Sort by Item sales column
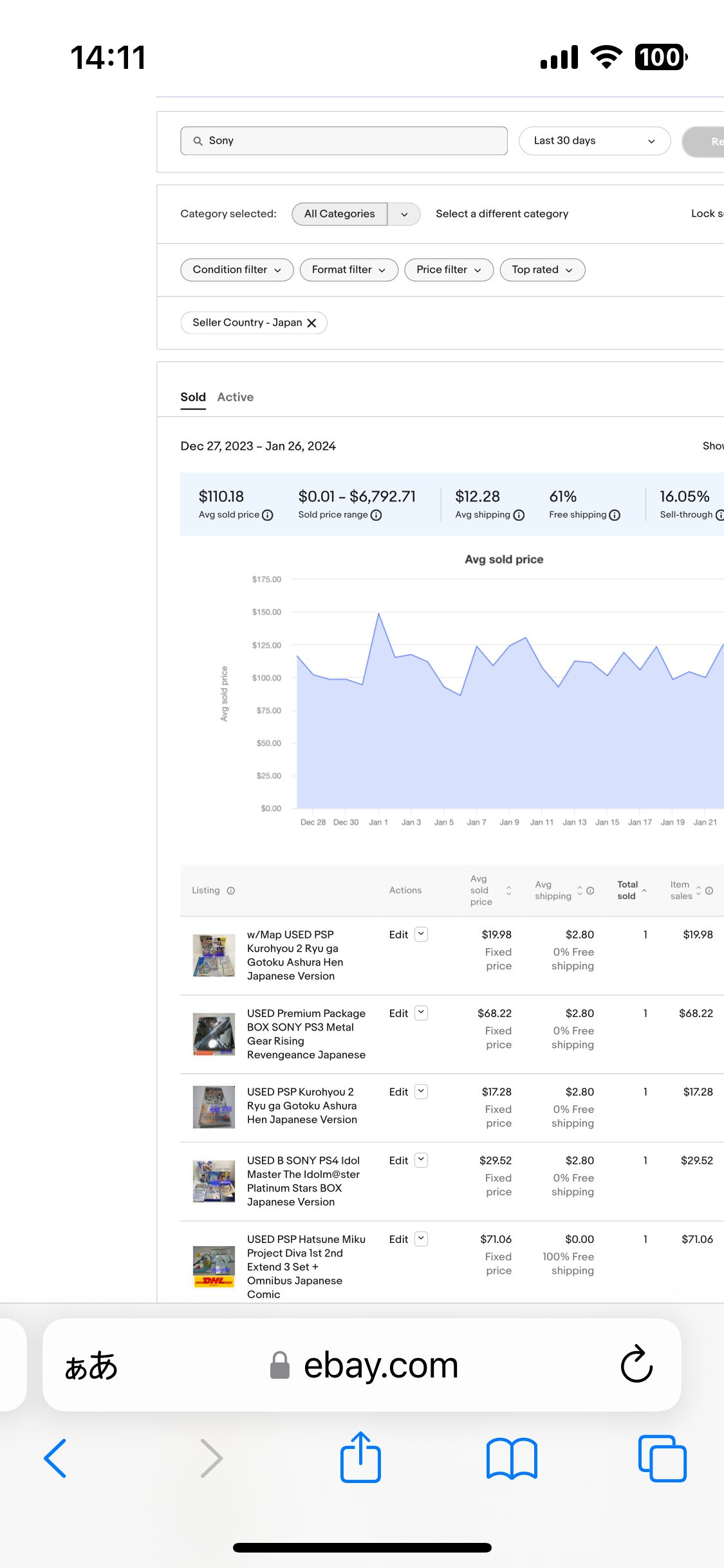This screenshot has height=1568, width=724. tap(698, 891)
